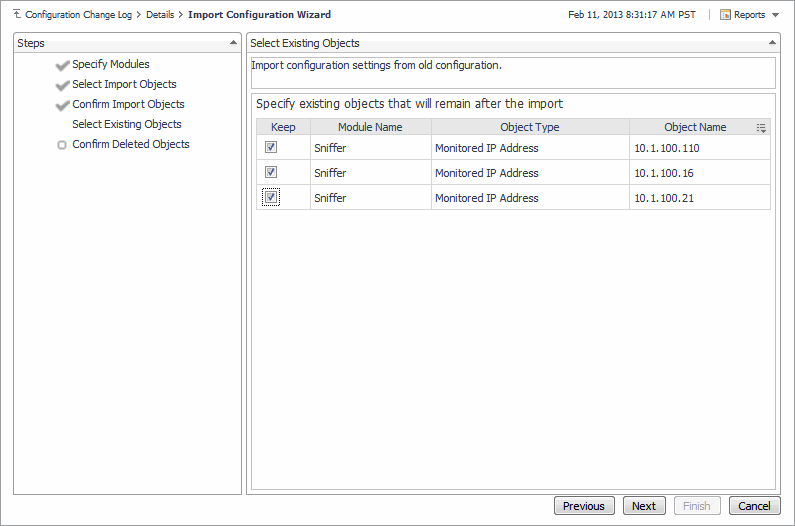This screenshot has width=795, height=526.
Task: Click the breadcrumb home icon
Action: point(17,15)
